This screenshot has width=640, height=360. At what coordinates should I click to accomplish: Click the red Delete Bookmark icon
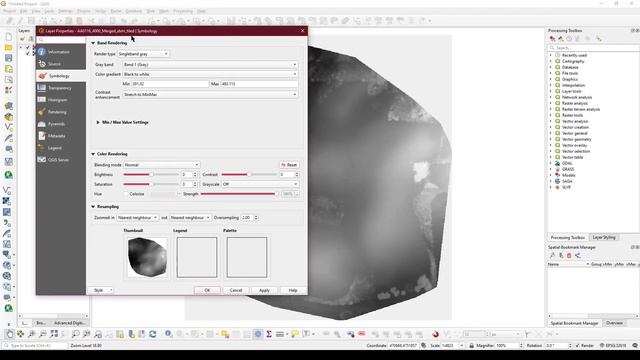point(569,256)
